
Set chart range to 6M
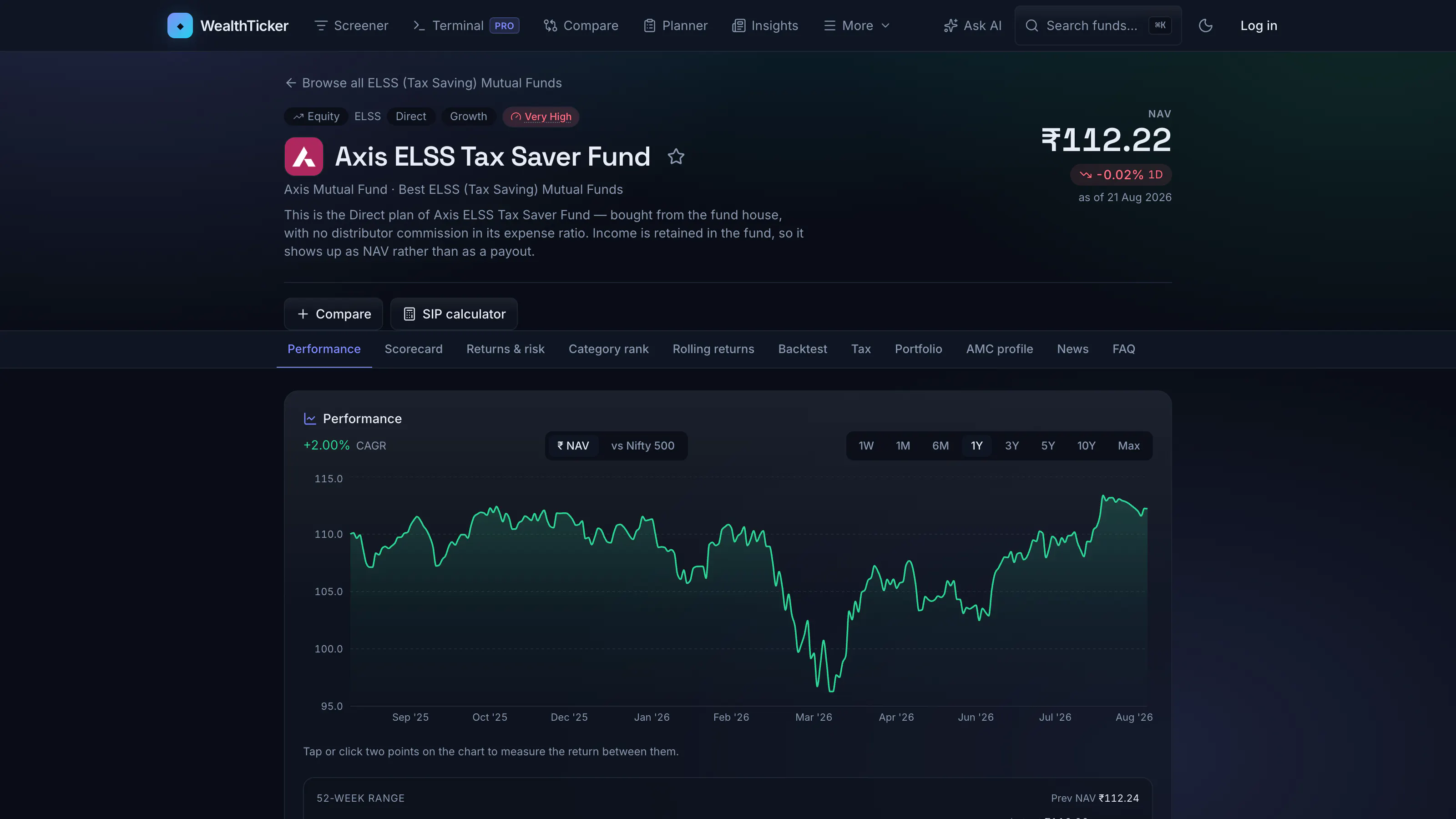click(940, 446)
